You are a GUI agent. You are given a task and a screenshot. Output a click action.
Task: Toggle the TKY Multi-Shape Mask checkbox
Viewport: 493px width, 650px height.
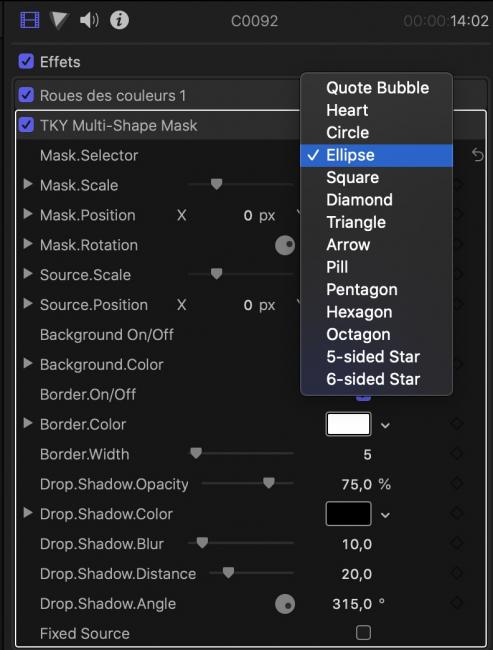pos(26,125)
